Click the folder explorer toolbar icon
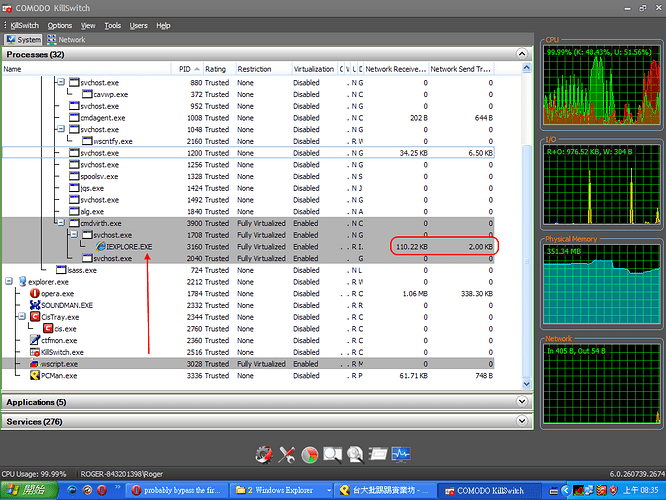 [378, 455]
